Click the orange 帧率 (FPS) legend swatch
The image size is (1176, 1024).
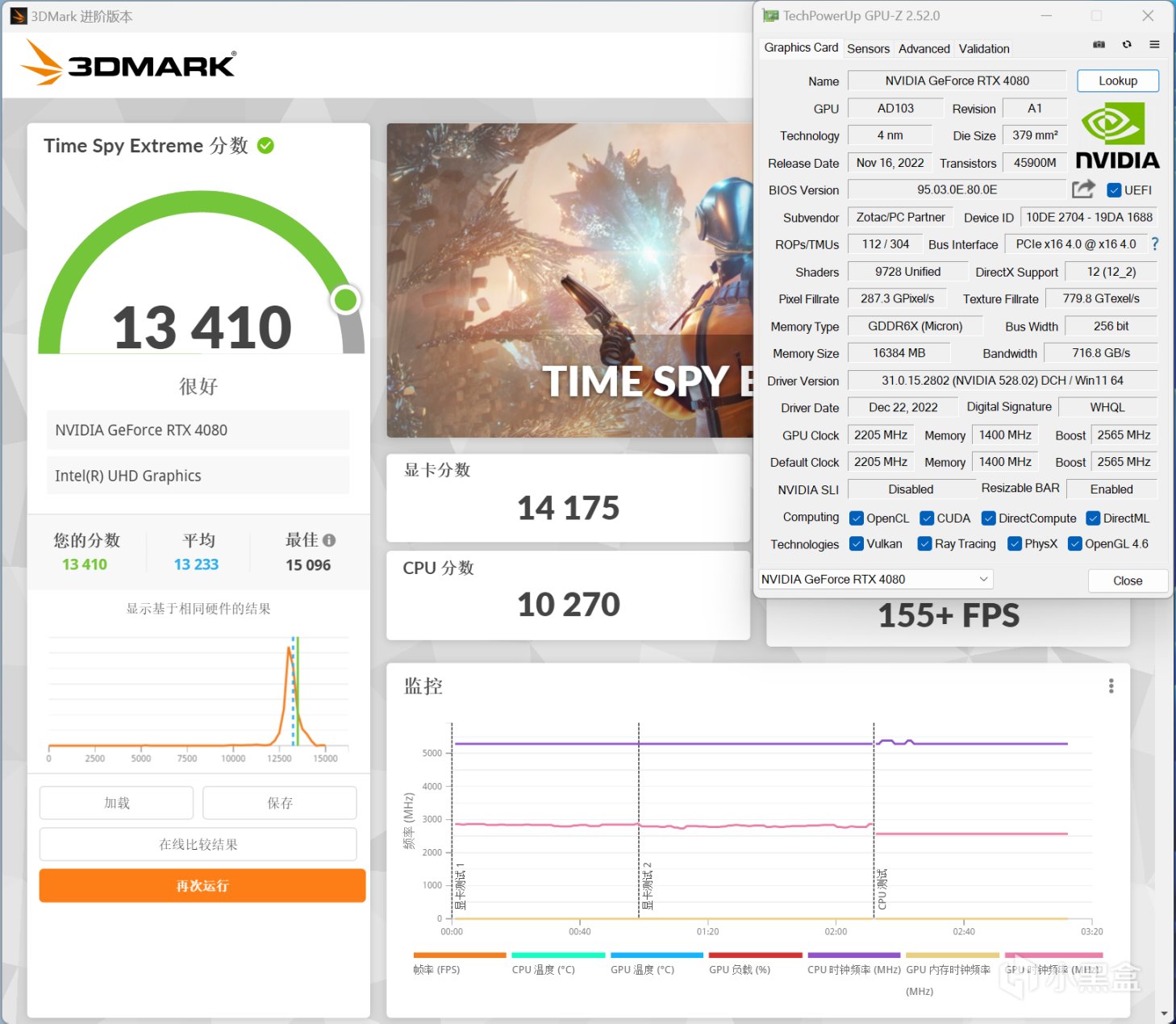460,955
